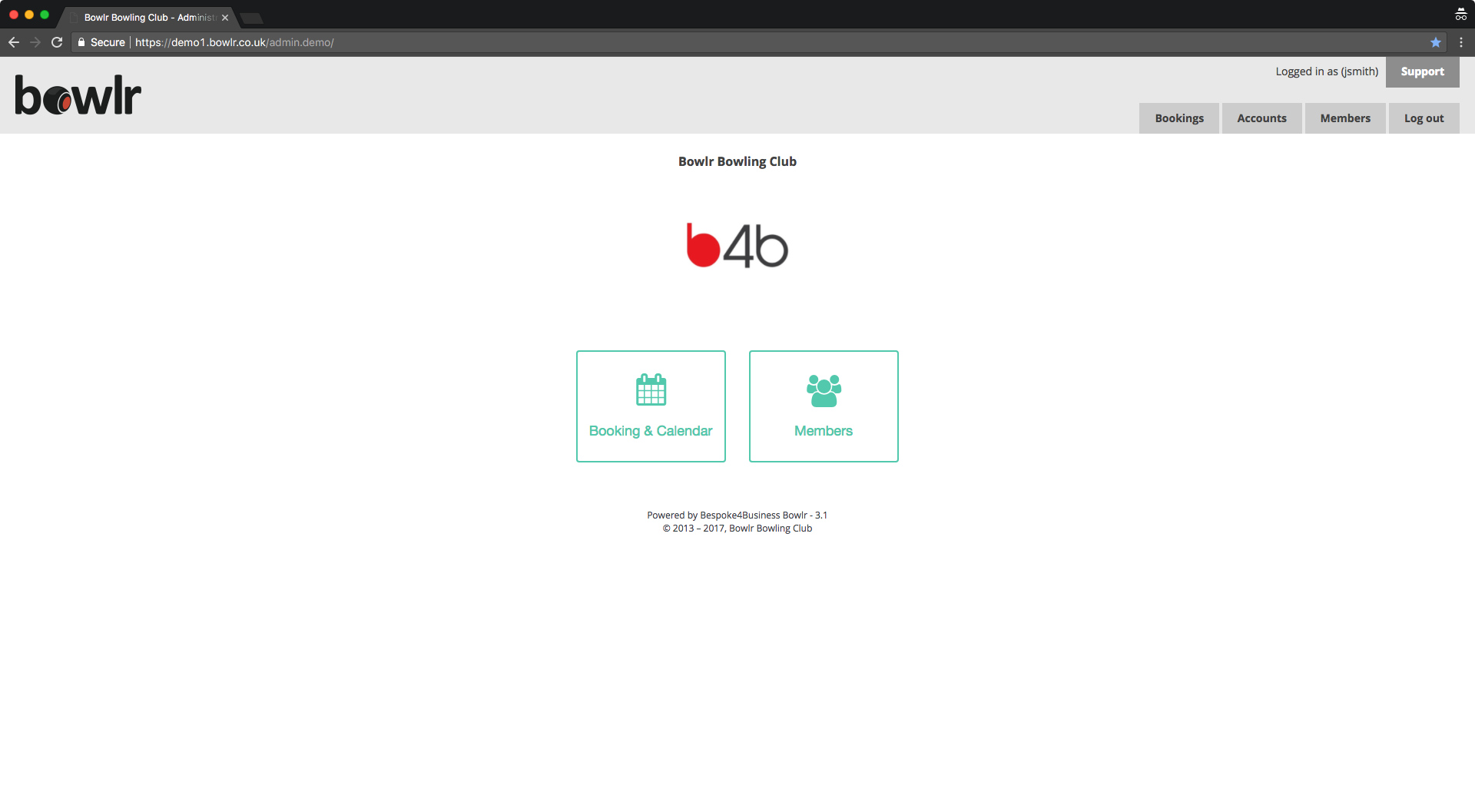Viewport: 1475px width, 812px height.
Task: Click 'Powered by Bespoke4Business Bowlr - 3.1' text
Action: coord(737,515)
